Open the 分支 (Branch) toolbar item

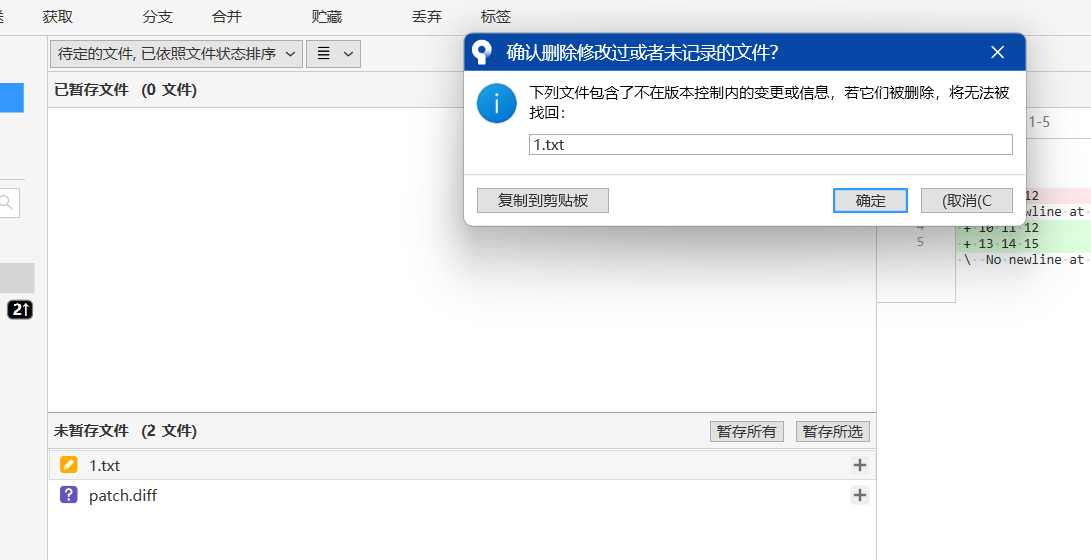157,17
